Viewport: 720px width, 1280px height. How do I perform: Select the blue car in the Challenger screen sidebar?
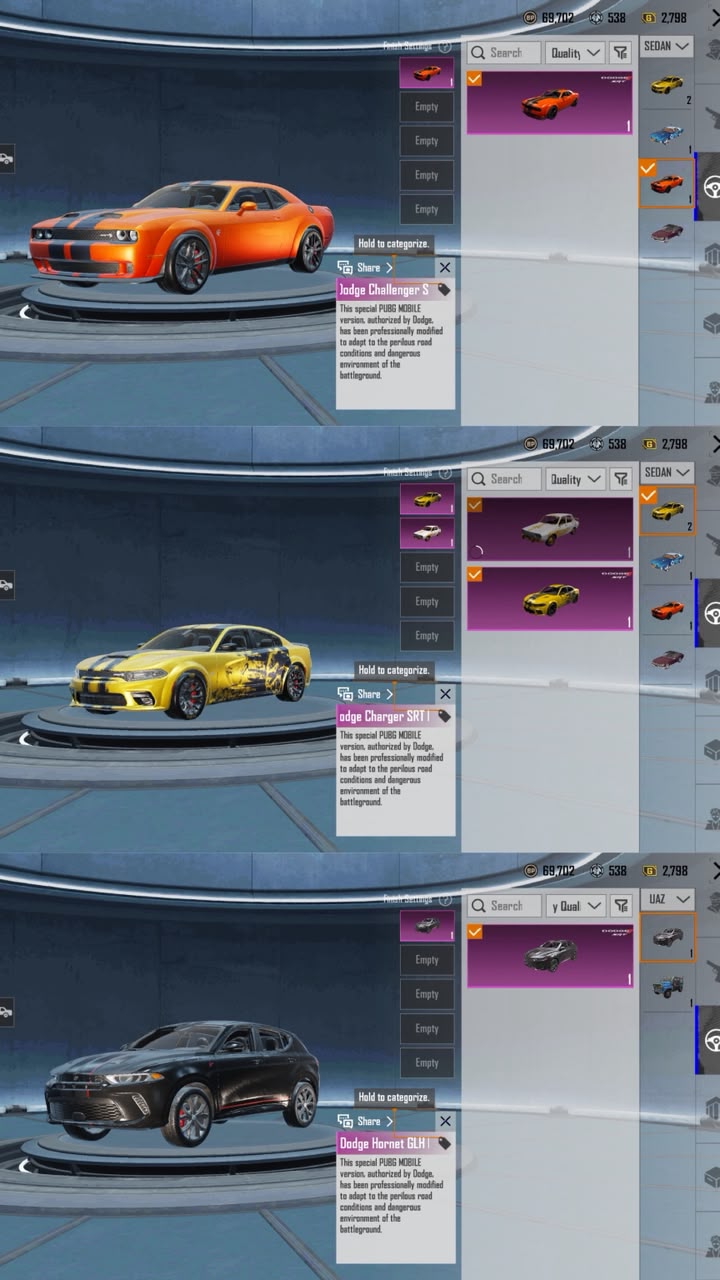(667, 133)
